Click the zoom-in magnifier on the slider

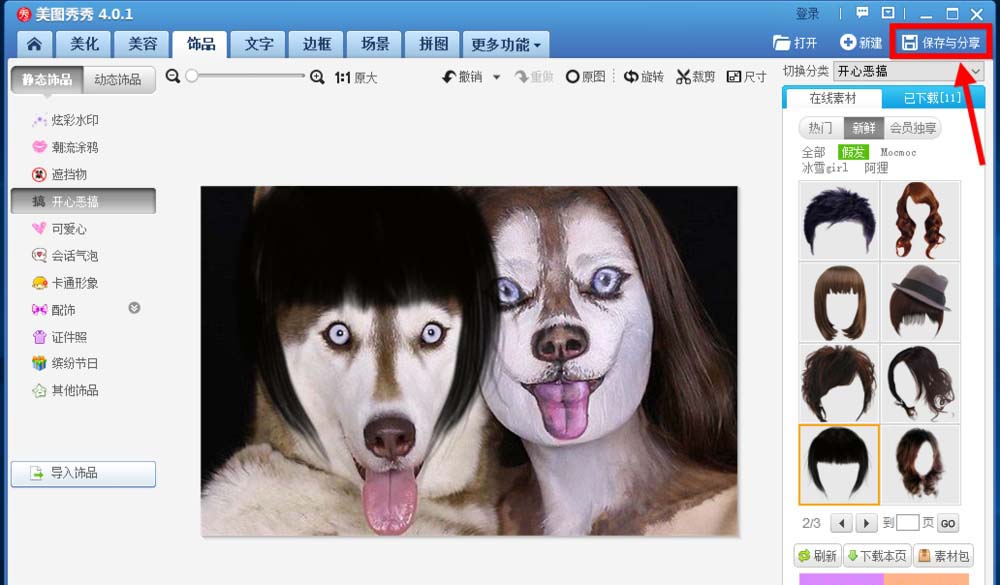[x=317, y=75]
